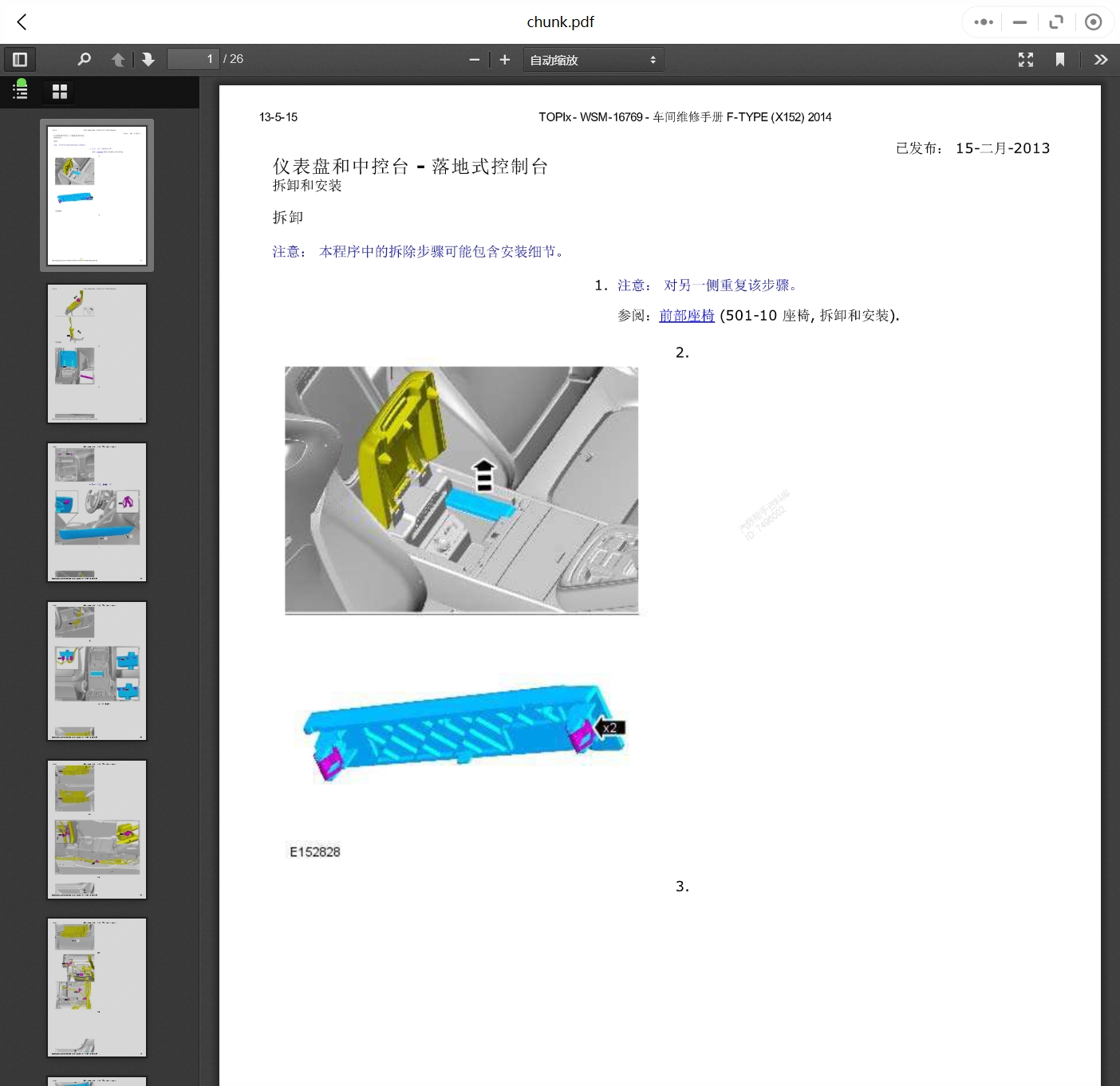The width and height of the screenshot is (1120, 1086).
Task: Navigate back using the left arrow
Action: (21, 22)
